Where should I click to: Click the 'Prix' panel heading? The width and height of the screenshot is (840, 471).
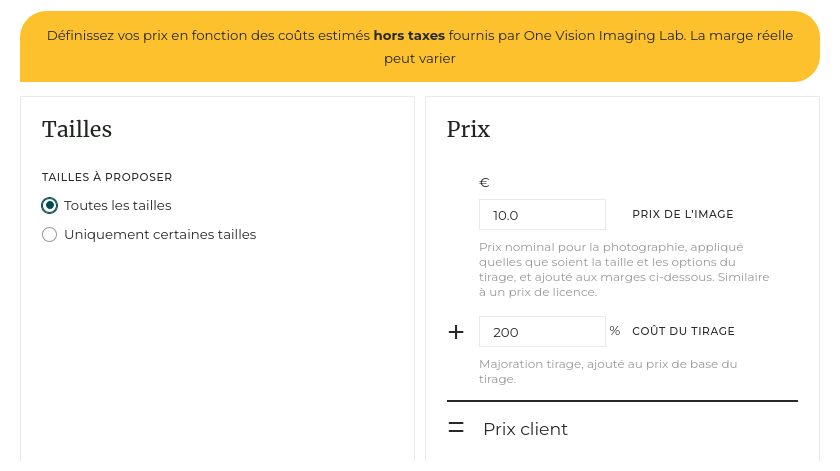468,129
